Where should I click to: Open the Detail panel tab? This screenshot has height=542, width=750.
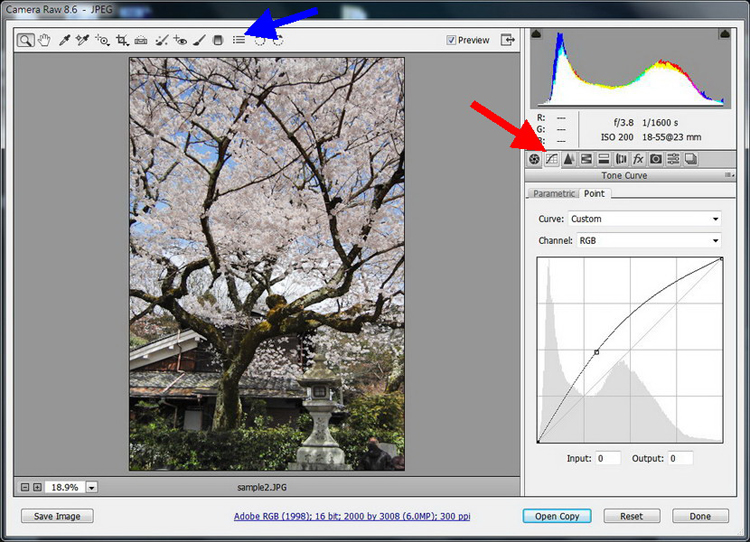569,159
